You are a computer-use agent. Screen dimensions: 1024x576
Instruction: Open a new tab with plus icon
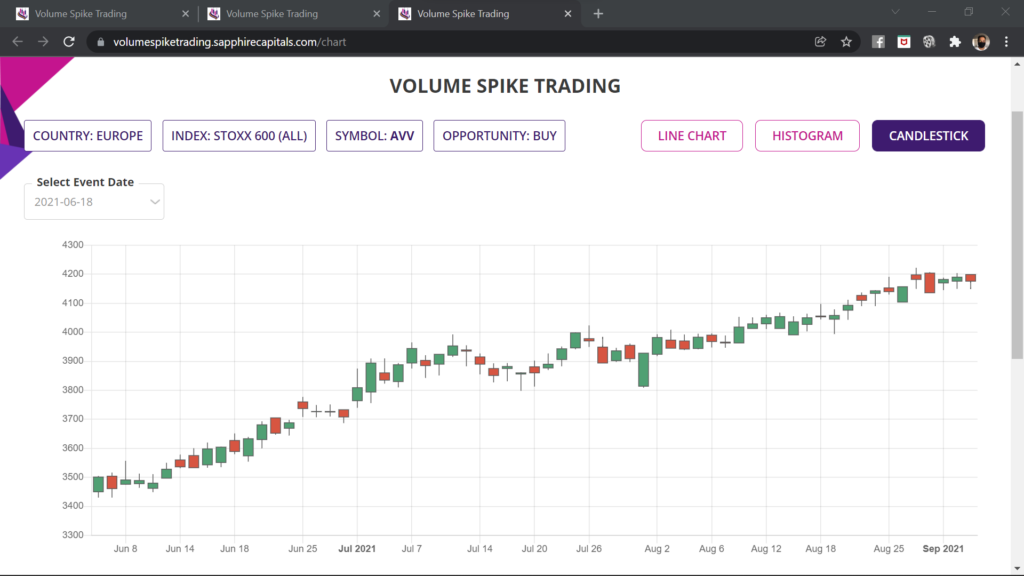(598, 14)
